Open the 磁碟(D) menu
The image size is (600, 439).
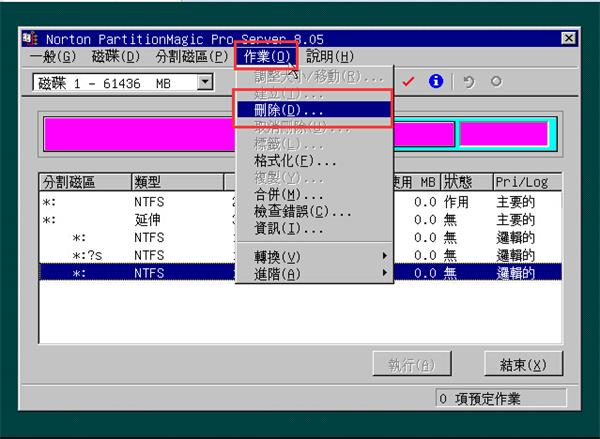[116, 57]
